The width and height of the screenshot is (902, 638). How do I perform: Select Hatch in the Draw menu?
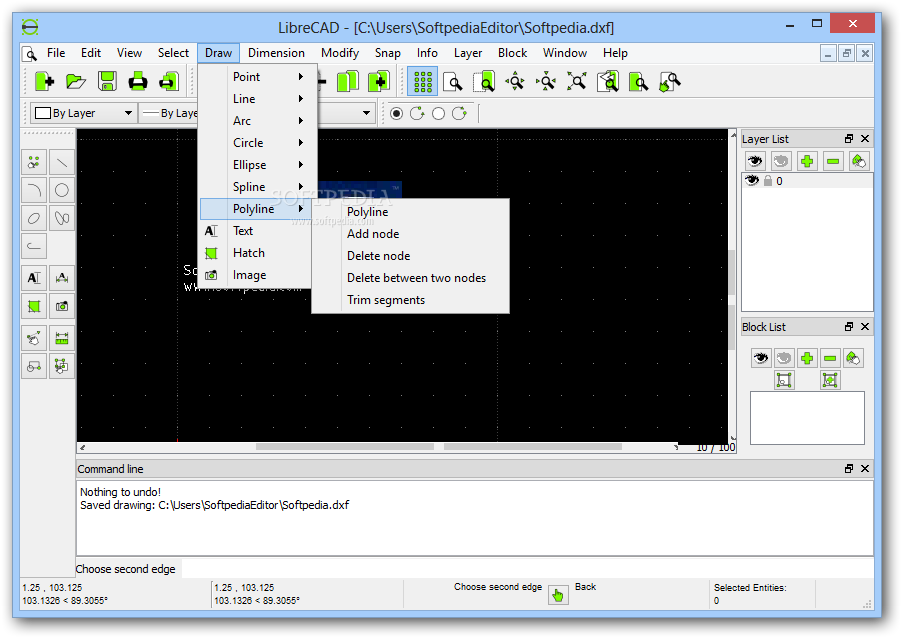(x=255, y=253)
